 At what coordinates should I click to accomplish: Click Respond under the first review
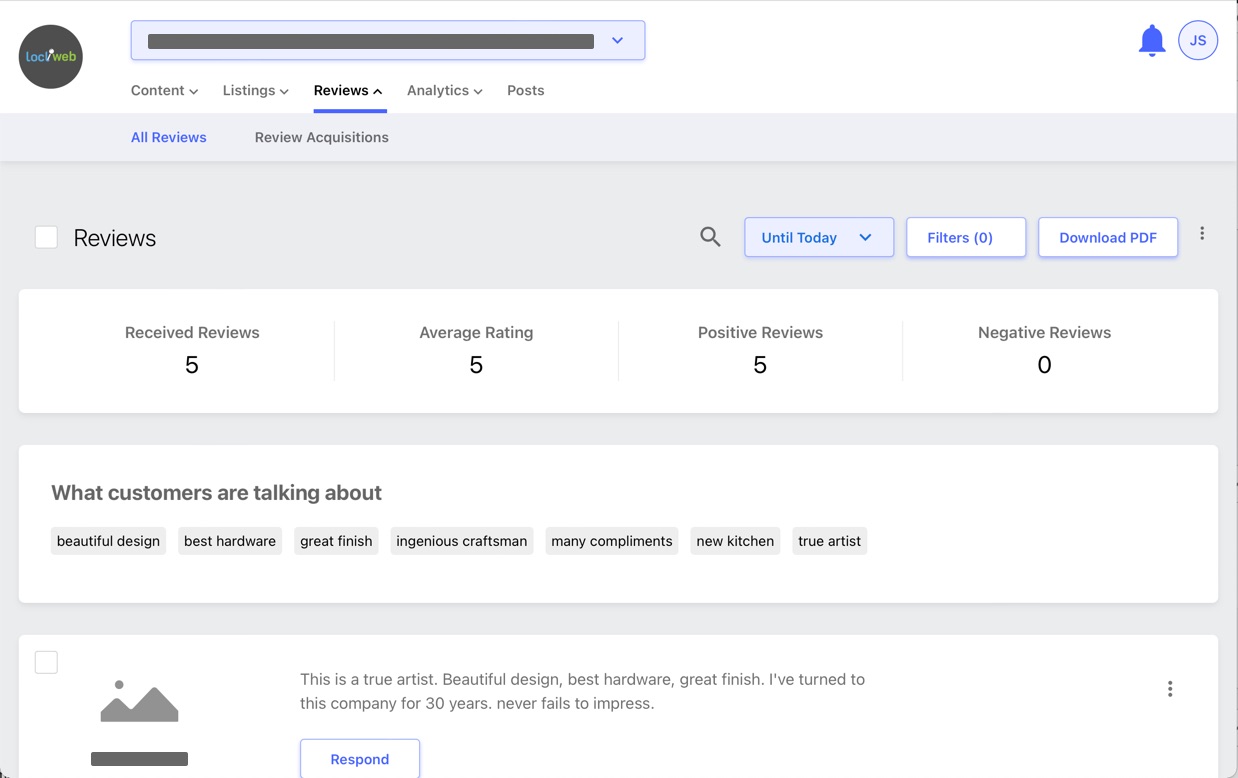tap(359, 759)
